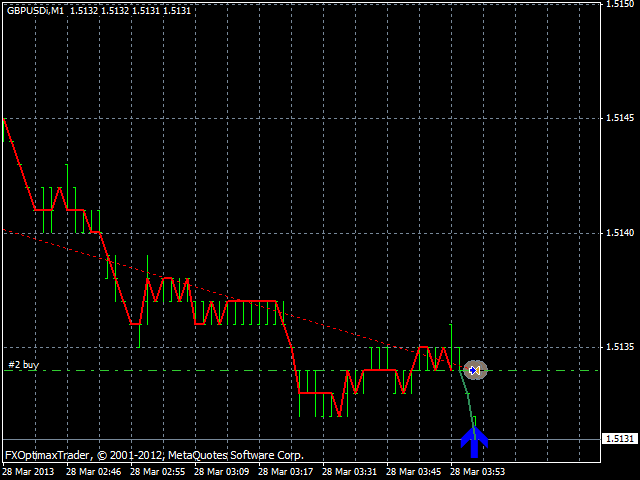This screenshot has width=640, height=480.
Task: Click the time label 28 Mar 02:46
Action: [93, 472]
